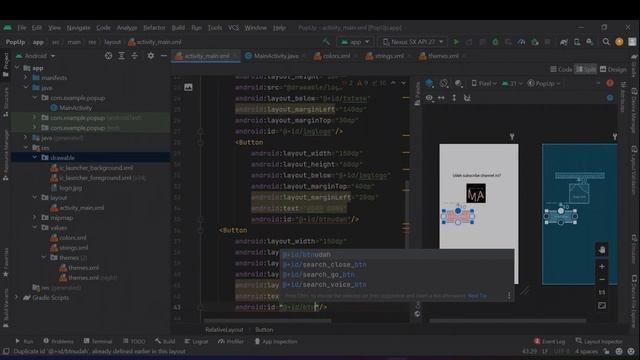
Task: Open the Device Manager toolbar icon
Action: (x=577, y=42)
